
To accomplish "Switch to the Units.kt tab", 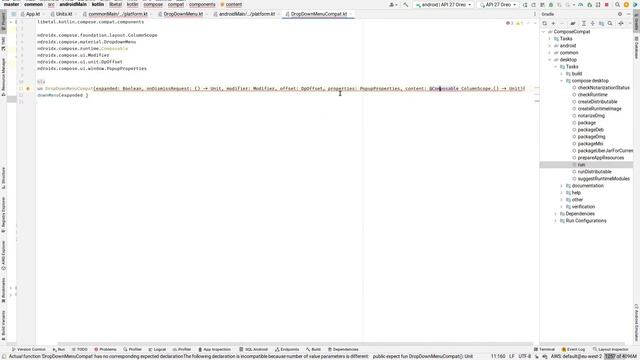I will point(64,14).
